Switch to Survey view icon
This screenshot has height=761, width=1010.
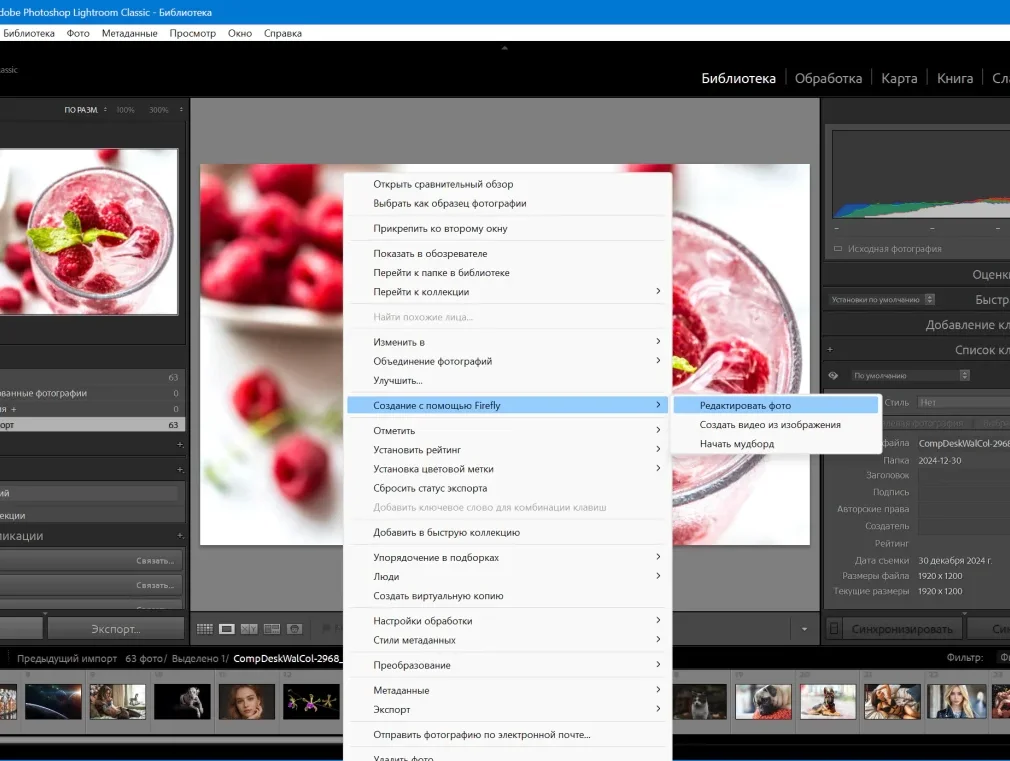coord(272,629)
